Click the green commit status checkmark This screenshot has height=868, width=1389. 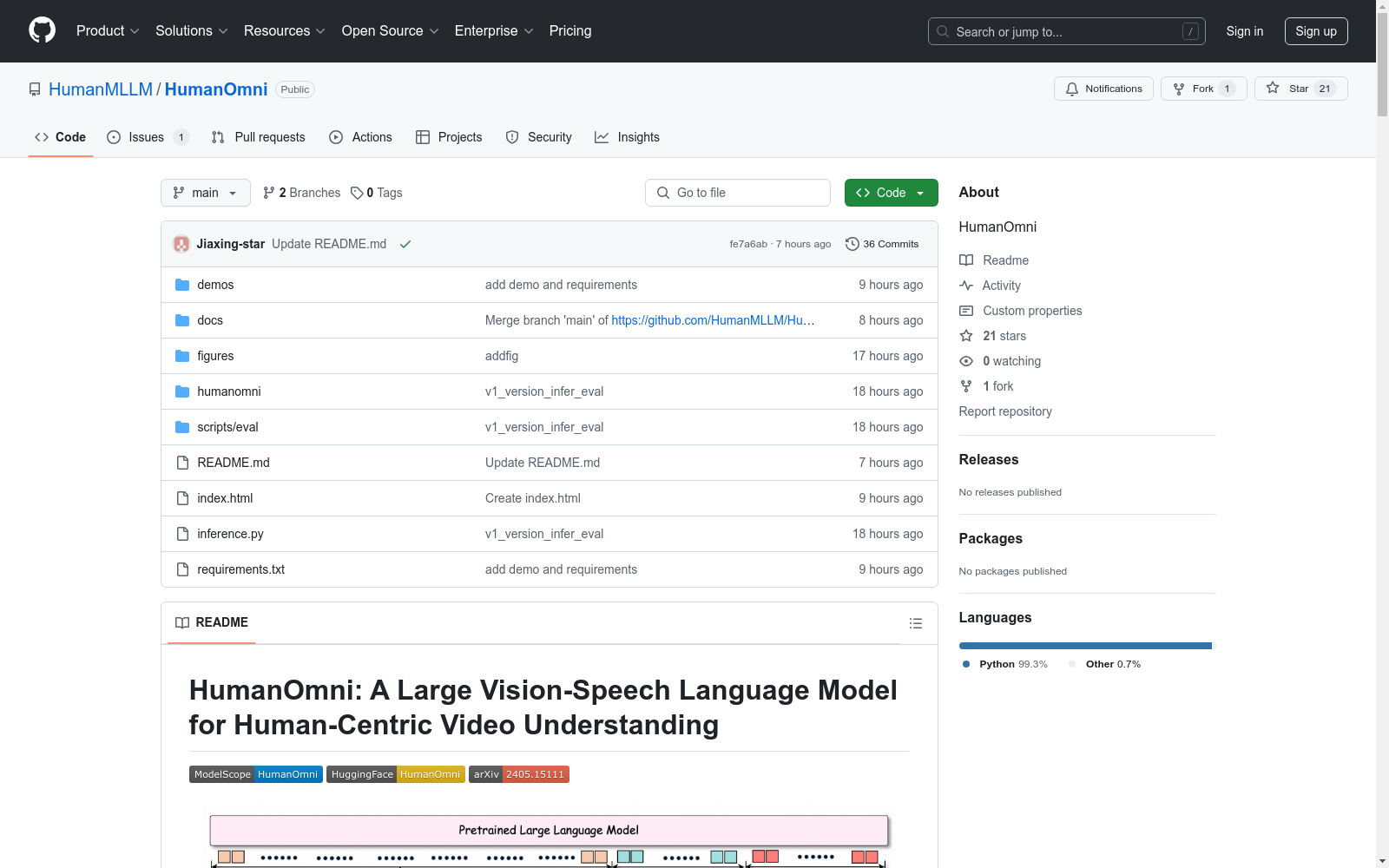405,244
